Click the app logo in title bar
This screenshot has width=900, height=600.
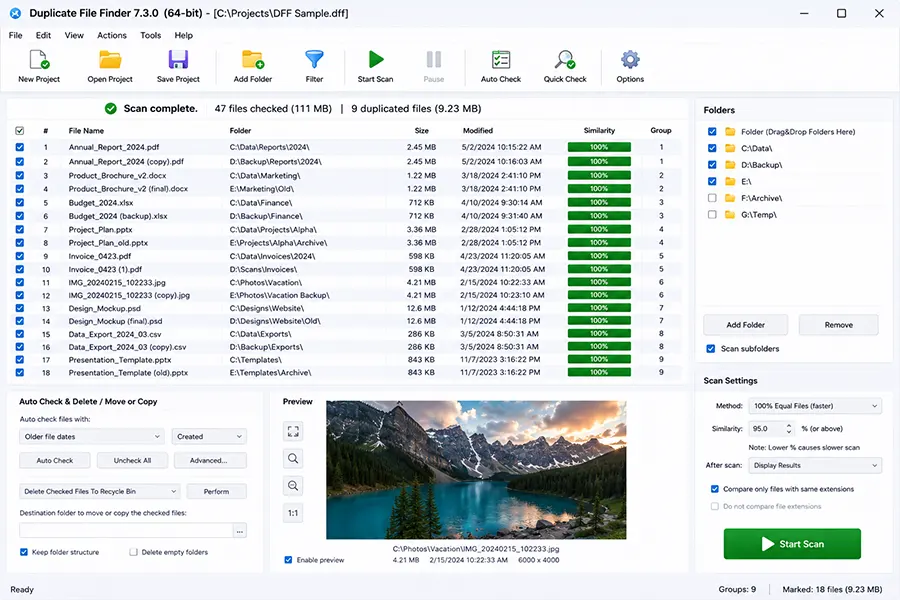[15, 13]
